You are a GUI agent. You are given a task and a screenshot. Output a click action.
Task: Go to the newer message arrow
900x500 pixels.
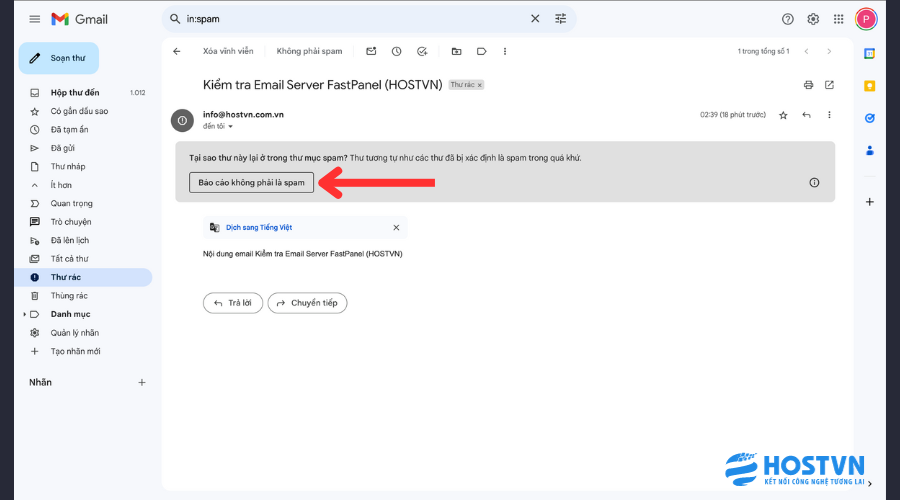click(806, 51)
